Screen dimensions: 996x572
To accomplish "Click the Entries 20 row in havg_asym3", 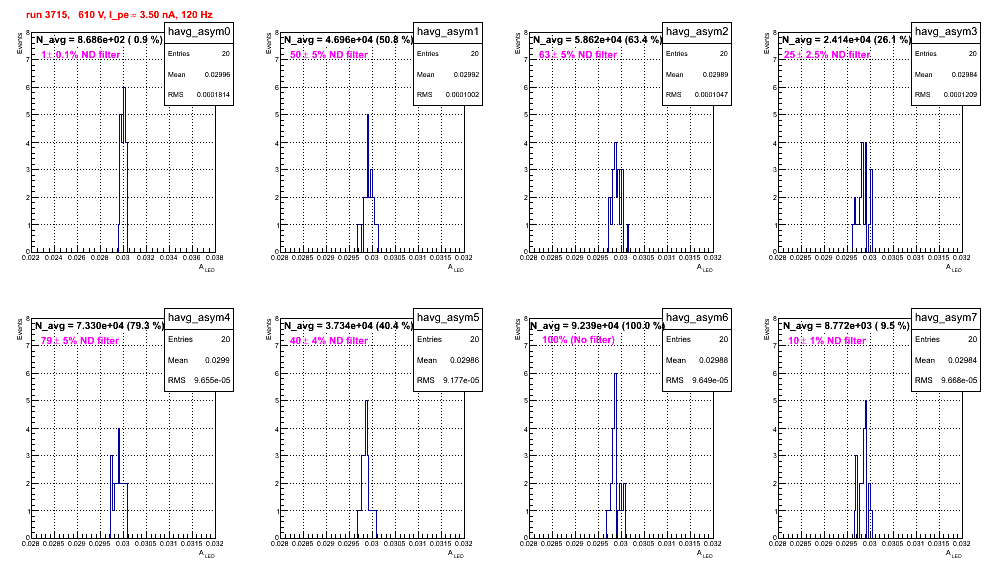I will coord(946,54).
